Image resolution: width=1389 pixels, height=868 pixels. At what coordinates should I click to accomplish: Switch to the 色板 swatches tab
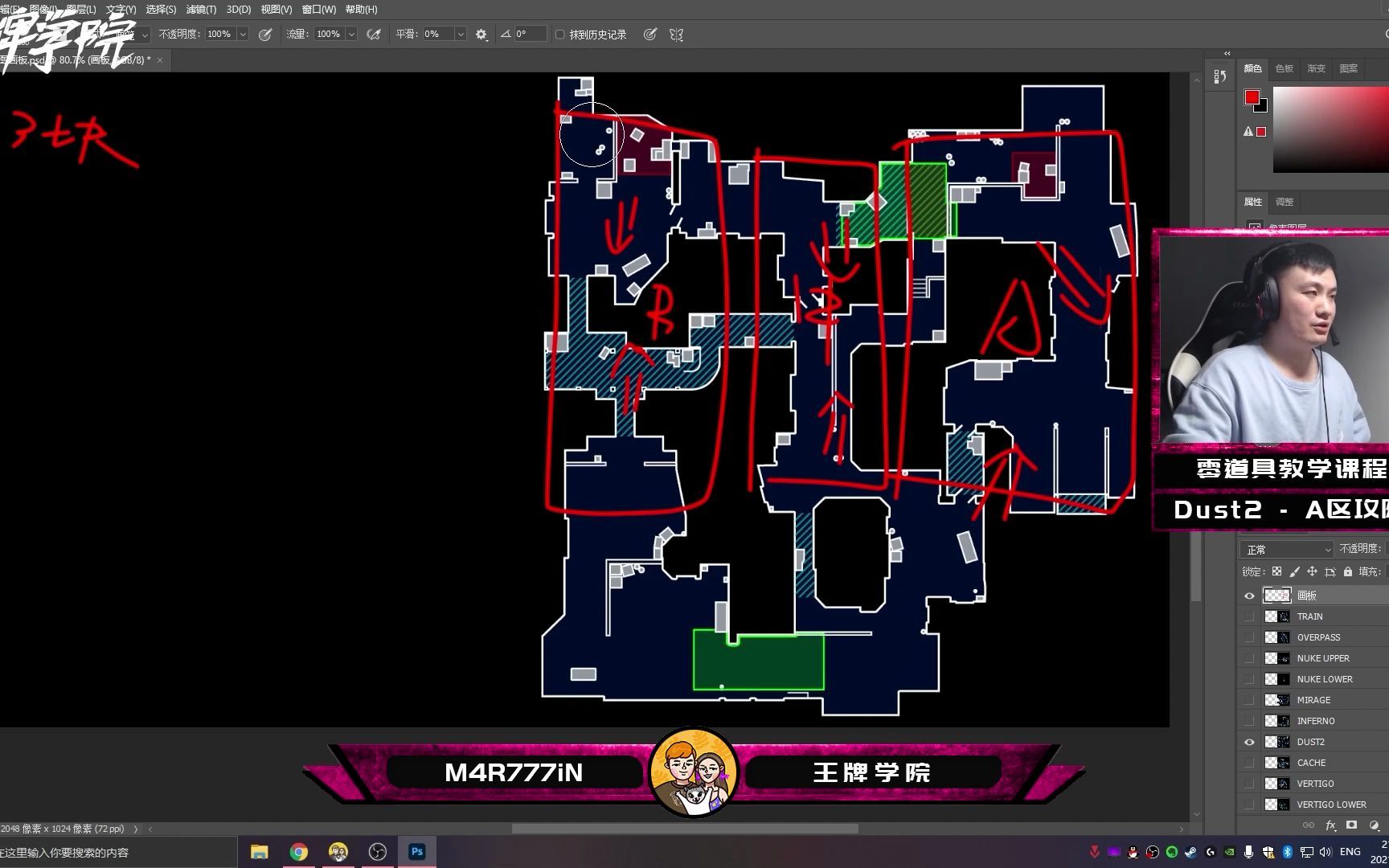click(x=1285, y=68)
